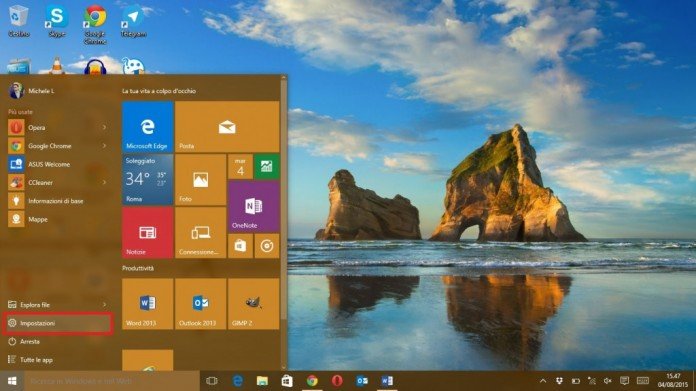
Task: Launch the Outlook 2013 tile
Action: pyautogui.click(x=201, y=304)
